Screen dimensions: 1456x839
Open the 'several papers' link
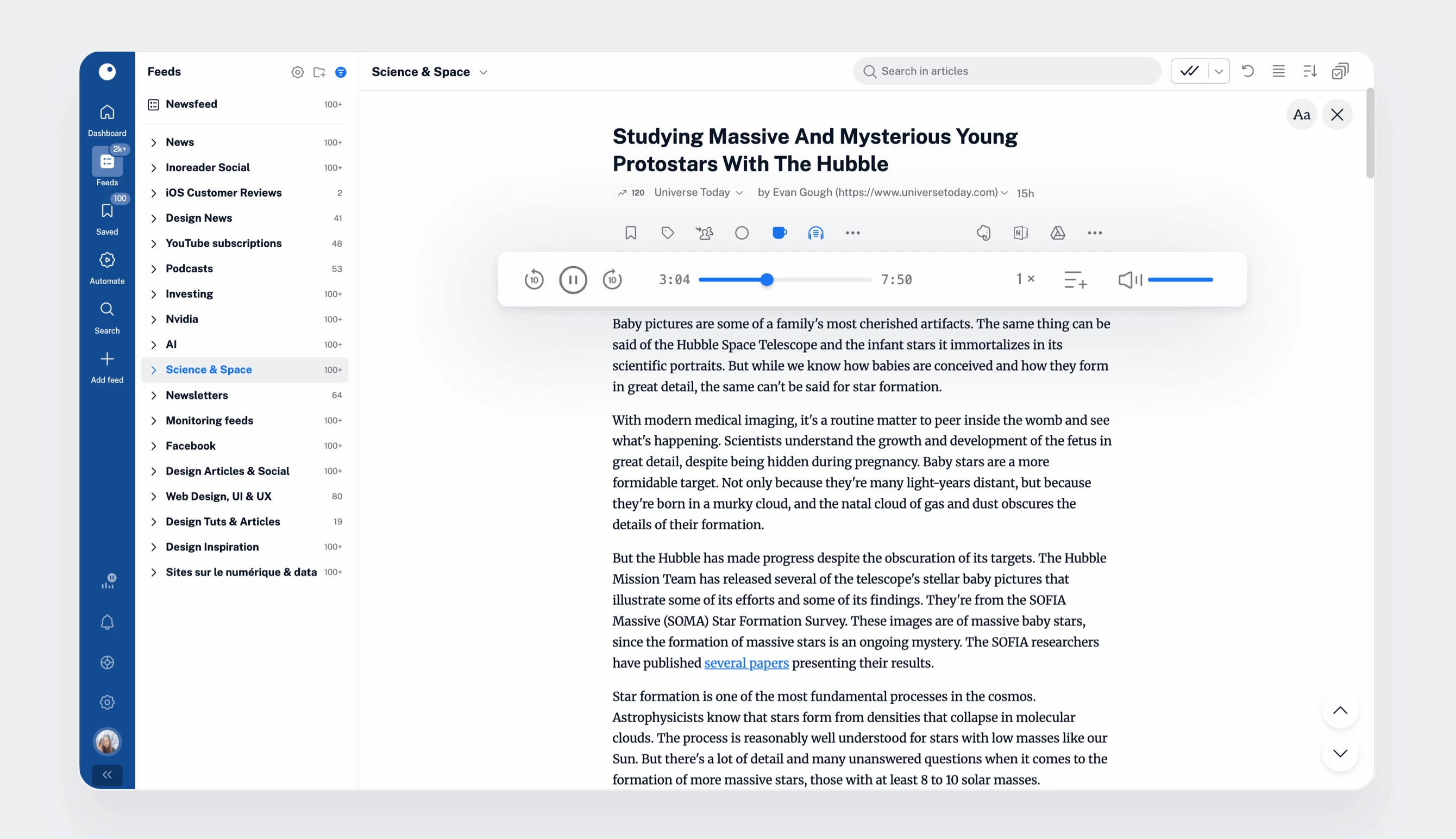pos(746,663)
